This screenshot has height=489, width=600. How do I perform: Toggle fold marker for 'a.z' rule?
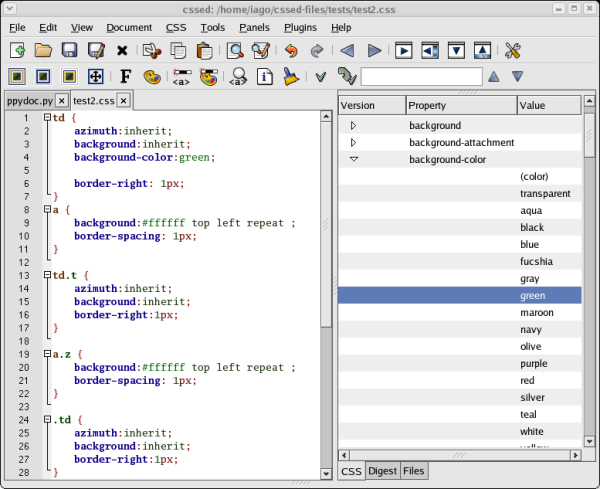point(47,354)
